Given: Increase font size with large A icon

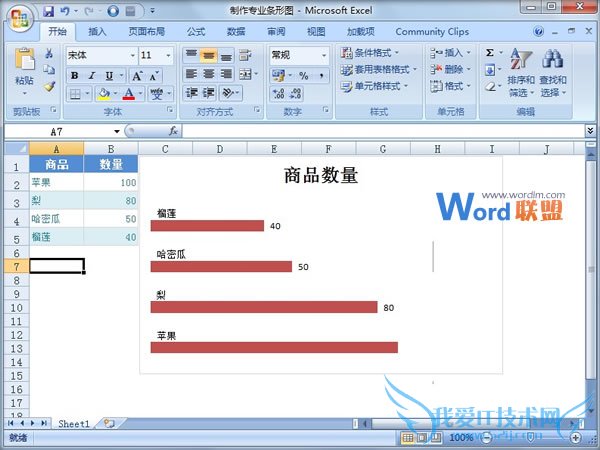Looking at the screenshot, I should [137, 76].
